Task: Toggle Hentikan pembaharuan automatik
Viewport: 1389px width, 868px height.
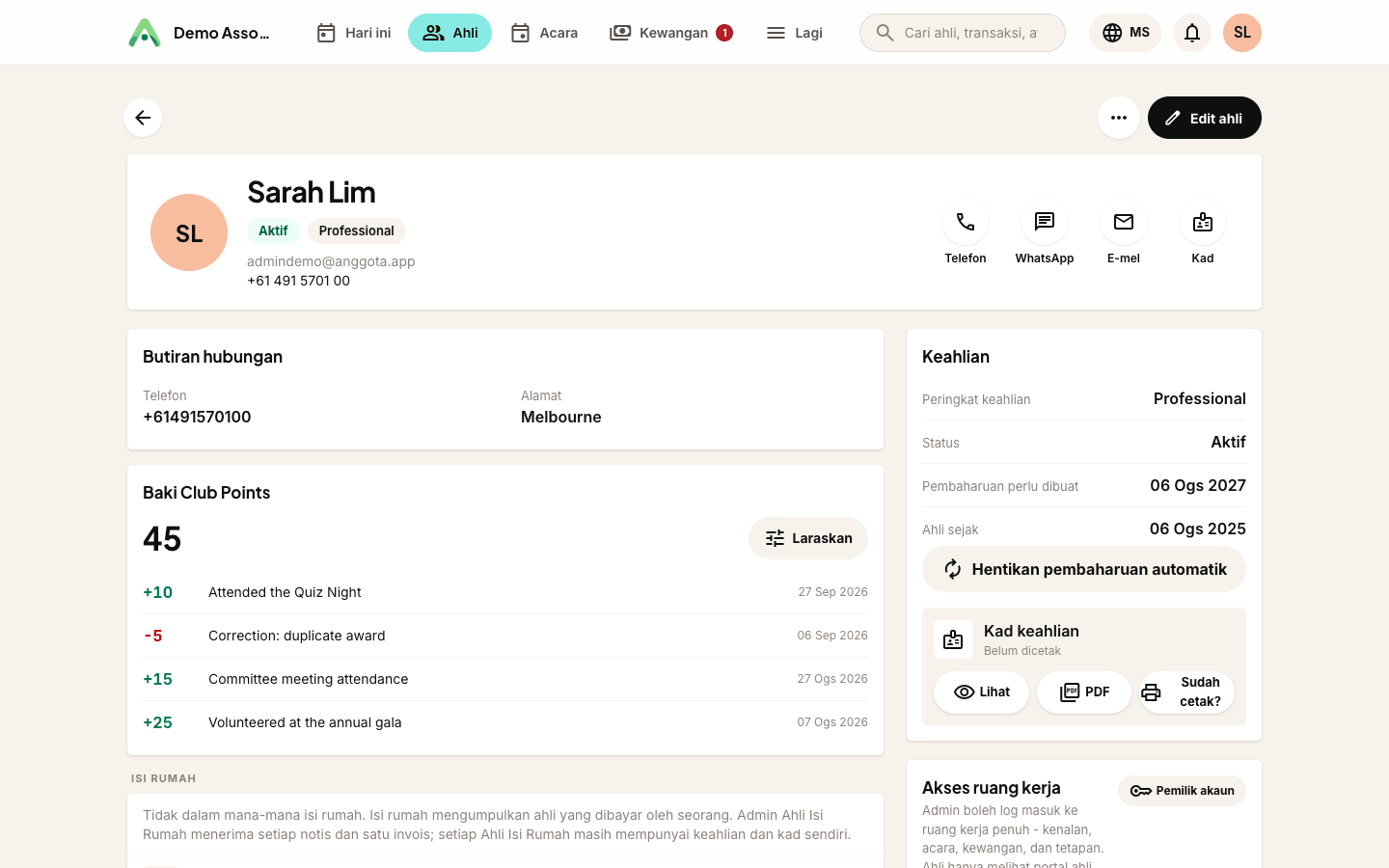Action: pos(1084,569)
